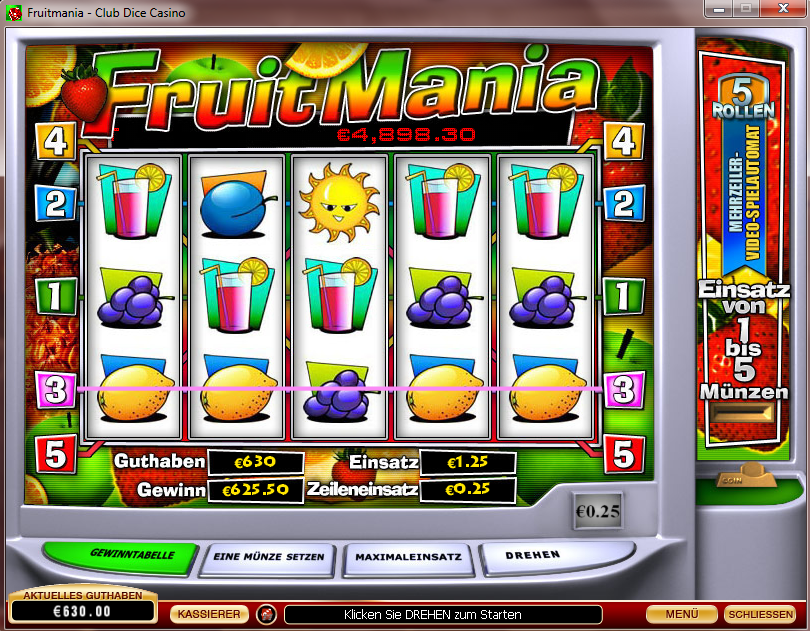Viewport: 810px width, 631px height.
Task: Place the Maximaleinsatz bet
Action: (409, 558)
